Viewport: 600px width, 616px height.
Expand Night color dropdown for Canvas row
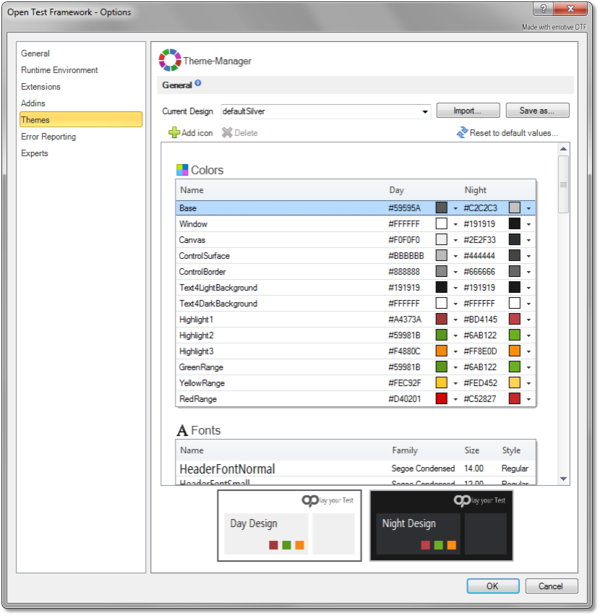pos(529,240)
